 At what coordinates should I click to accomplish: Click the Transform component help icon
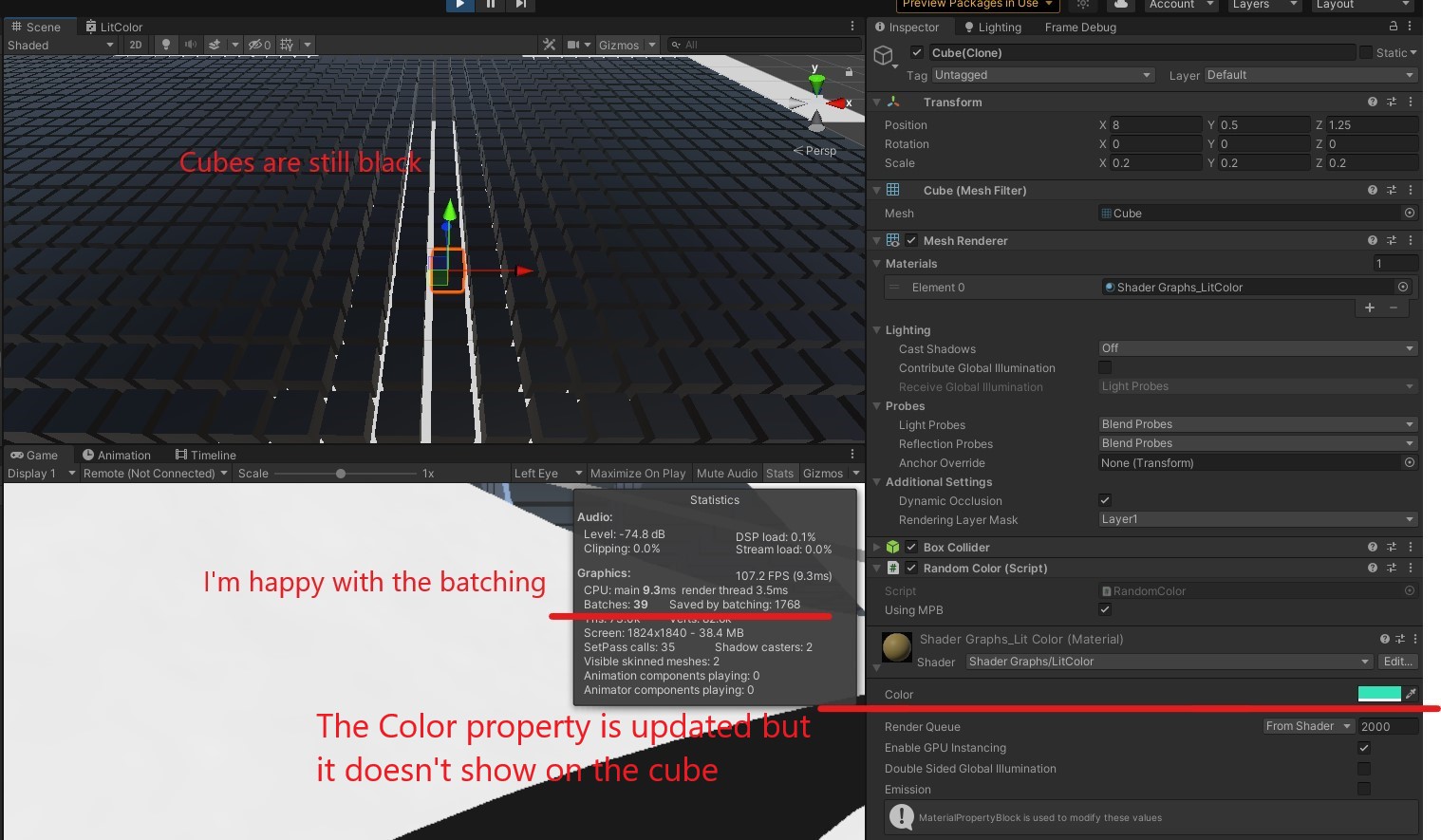1372,102
